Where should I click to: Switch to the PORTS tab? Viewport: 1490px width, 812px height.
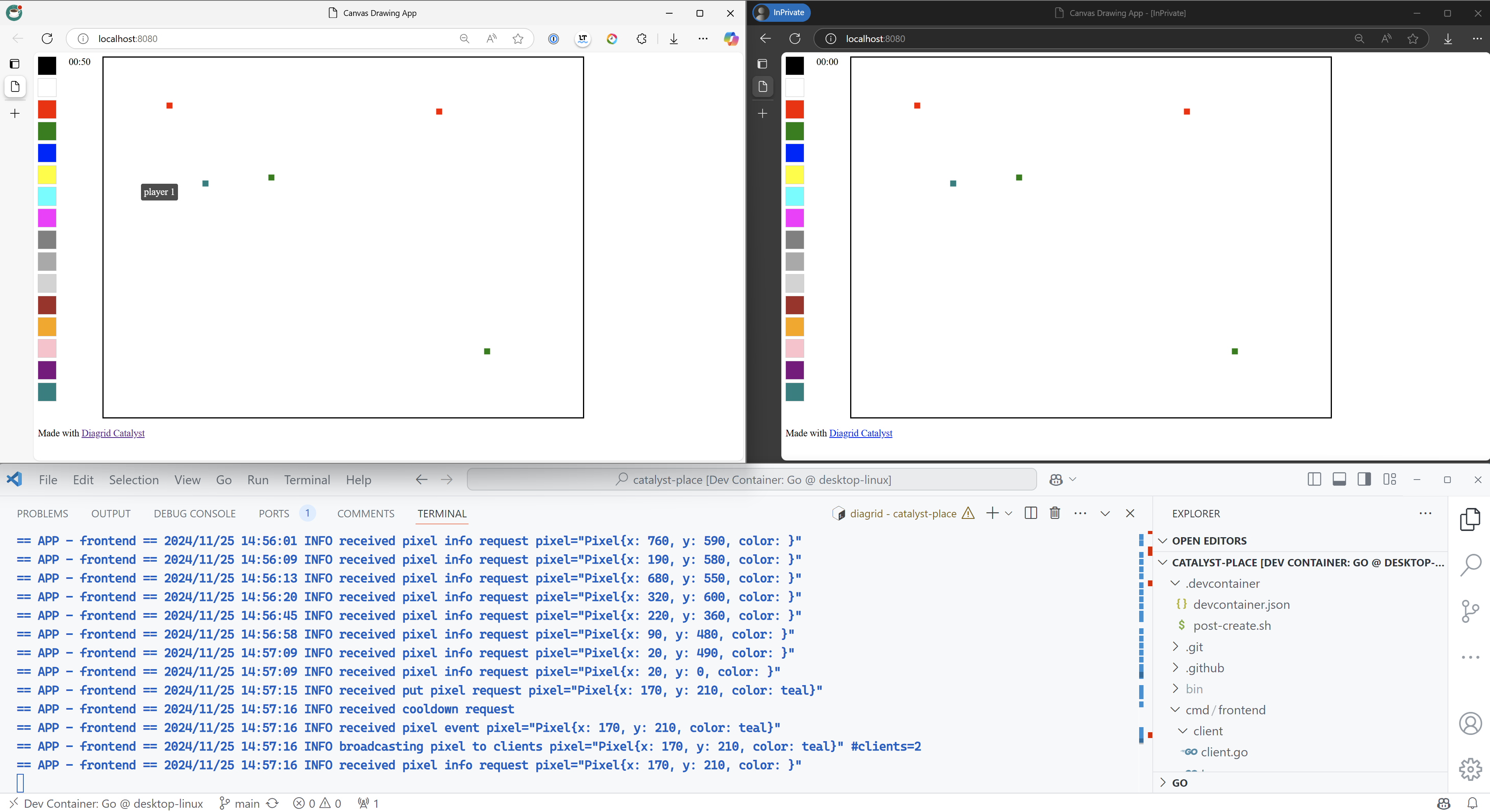coord(274,513)
